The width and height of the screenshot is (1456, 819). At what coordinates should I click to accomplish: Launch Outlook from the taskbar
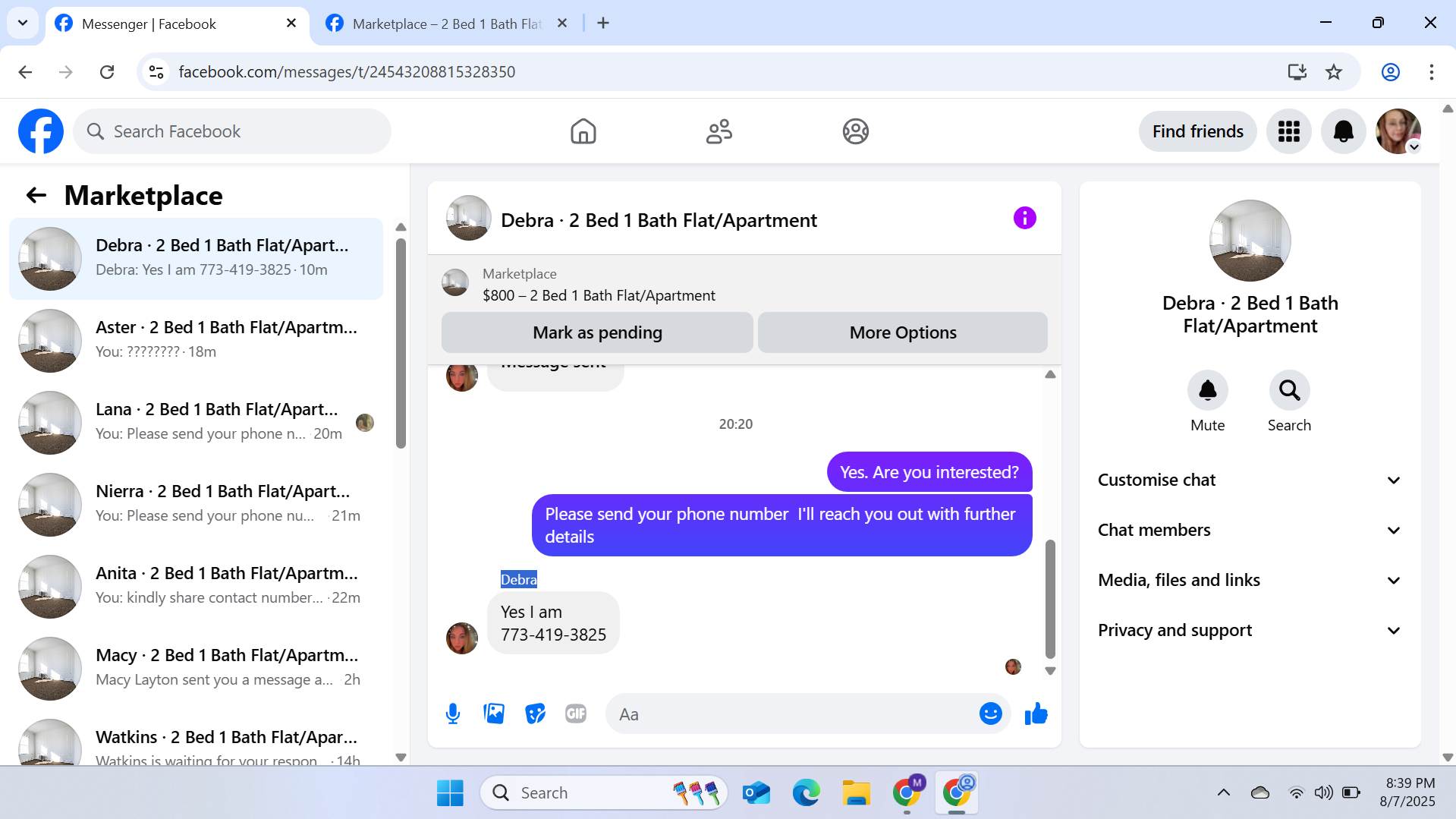pos(756,792)
